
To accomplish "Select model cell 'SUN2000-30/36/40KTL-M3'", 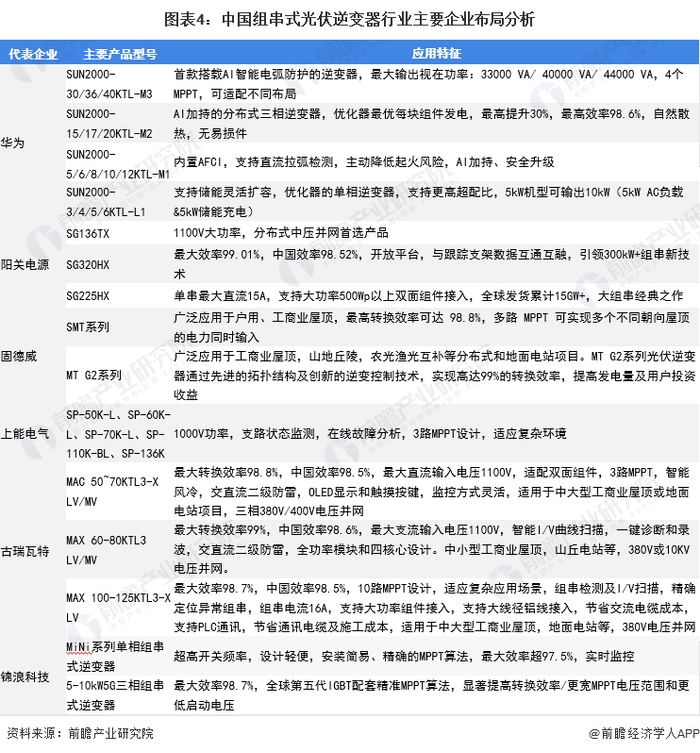I will (x=109, y=84).
